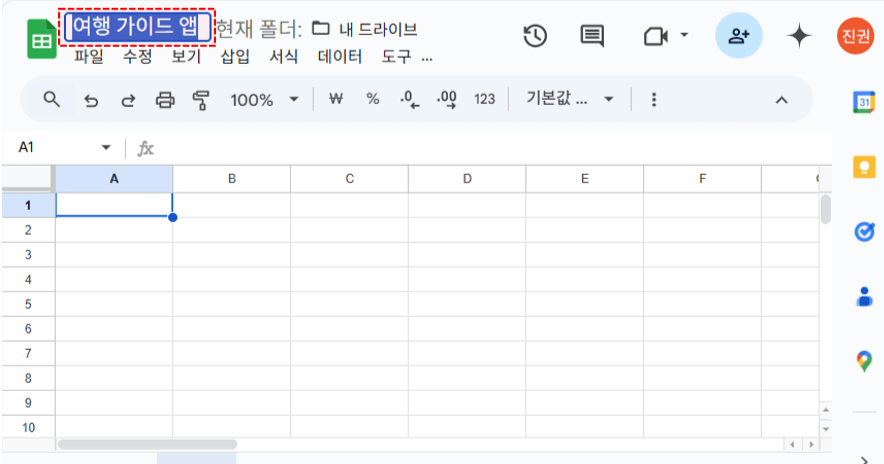The width and height of the screenshot is (884, 464).
Task: Open the 파일 menu
Action: (x=88, y=57)
